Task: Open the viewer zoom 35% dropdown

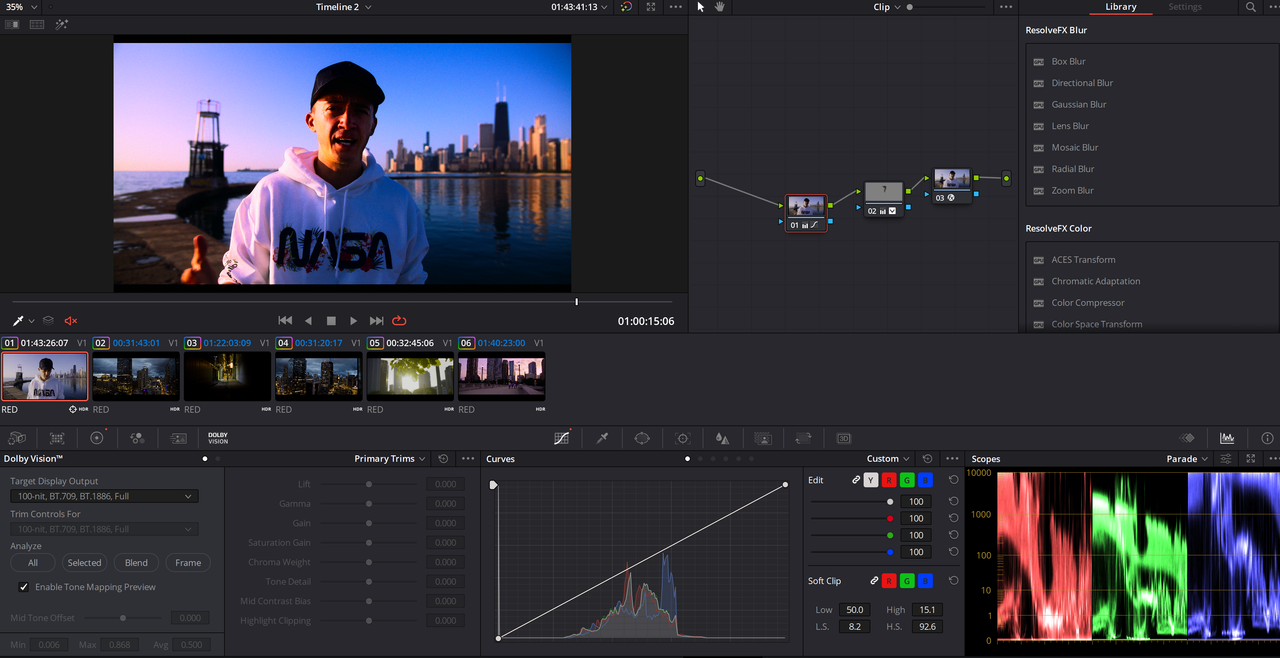Action: 22,7
